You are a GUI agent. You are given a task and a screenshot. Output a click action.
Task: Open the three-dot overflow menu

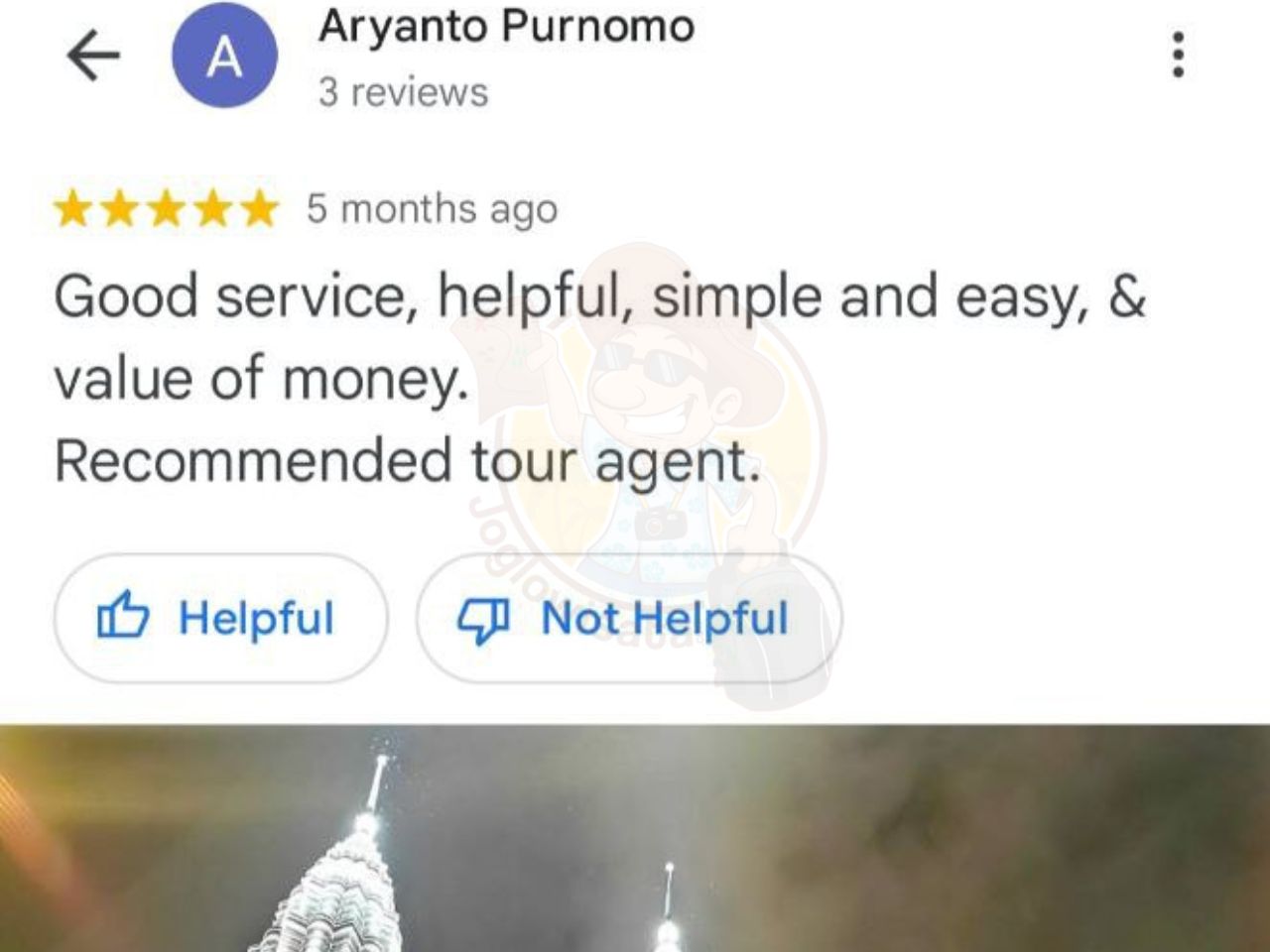(1178, 55)
